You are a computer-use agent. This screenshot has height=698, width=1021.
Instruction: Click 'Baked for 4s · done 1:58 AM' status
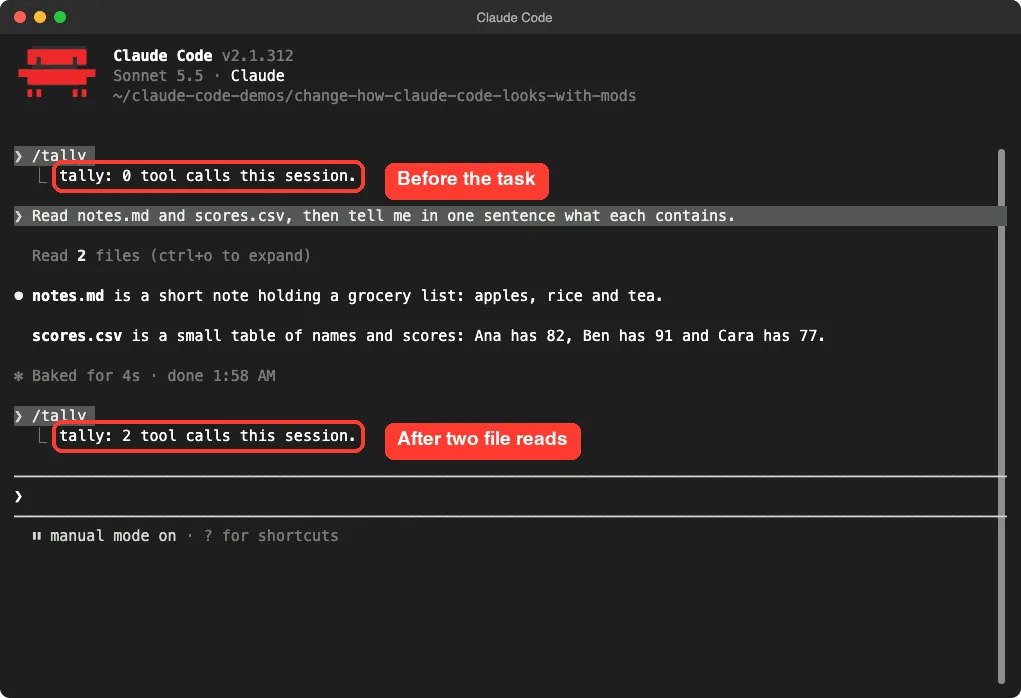pos(154,376)
